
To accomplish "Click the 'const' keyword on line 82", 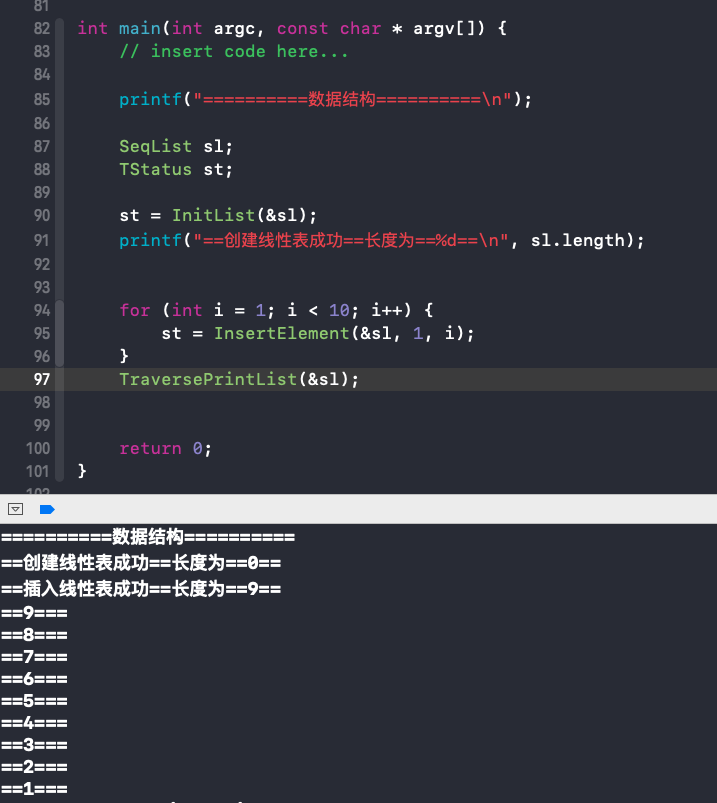I will [302, 29].
